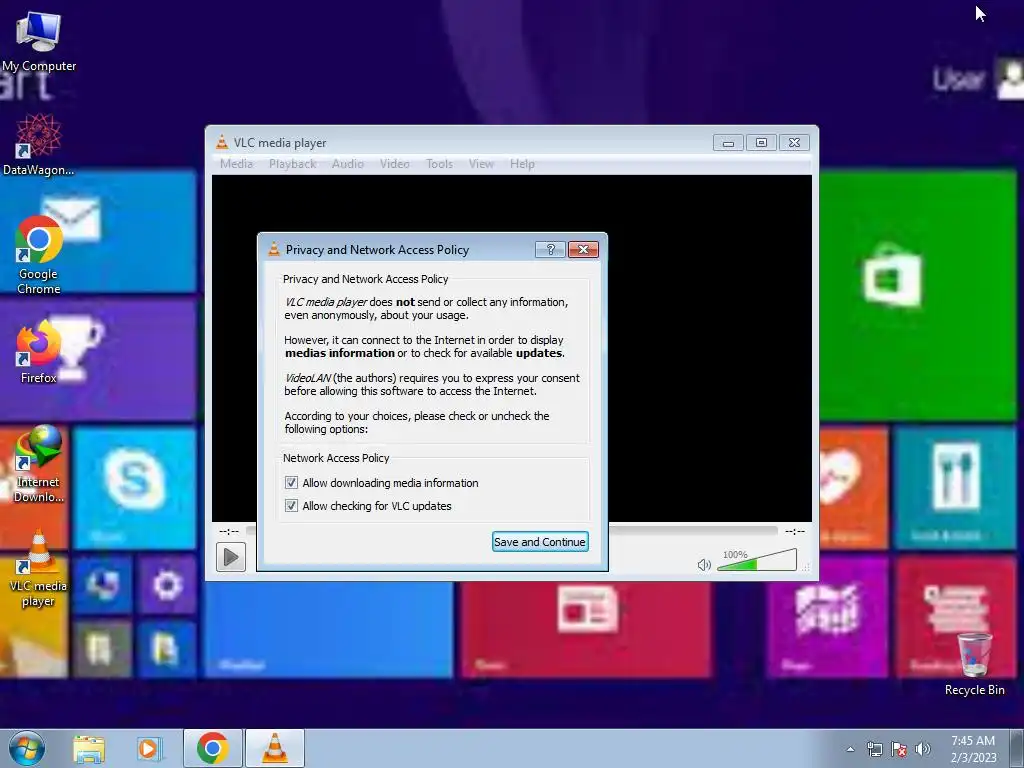Image resolution: width=1024 pixels, height=768 pixels.
Task: Open the My Computer desktop icon
Action: [x=38, y=41]
